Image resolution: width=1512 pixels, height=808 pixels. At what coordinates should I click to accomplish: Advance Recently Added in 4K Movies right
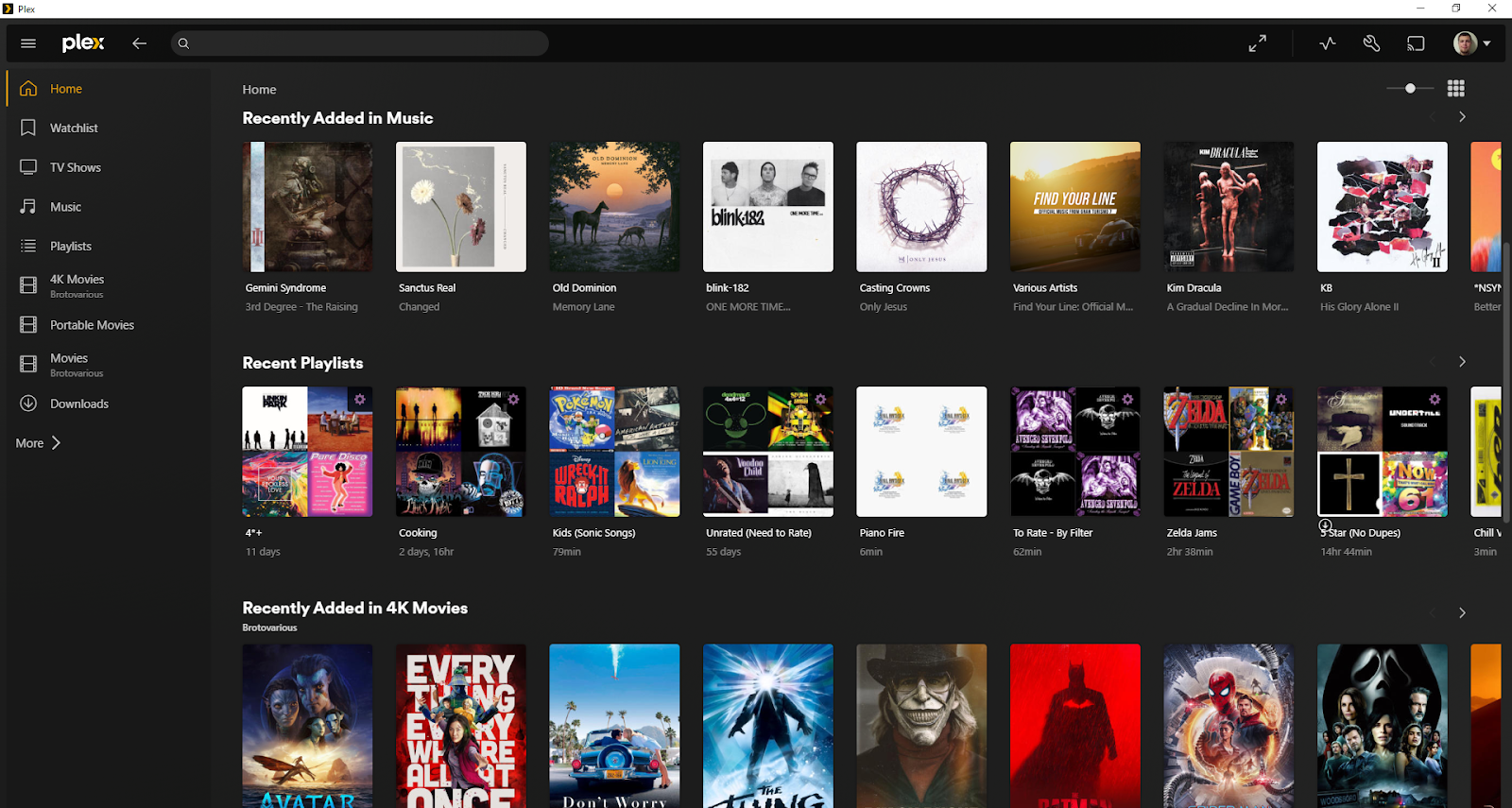(x=1462, y=612)
